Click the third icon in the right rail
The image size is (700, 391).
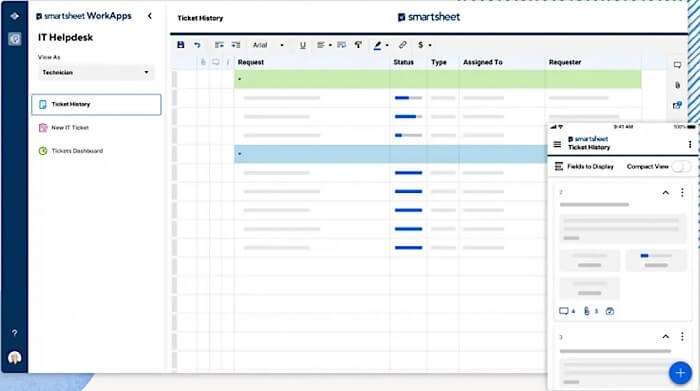pyautogui.click(x=677, y=105)
